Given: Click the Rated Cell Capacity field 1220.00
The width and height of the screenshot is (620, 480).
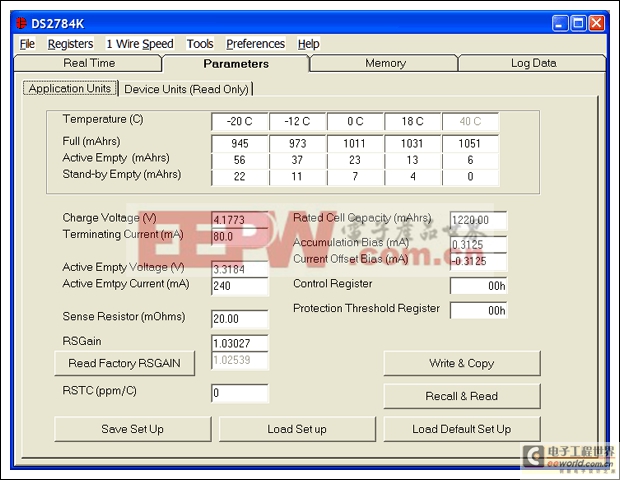Looking at the screenshot, I should 478,220.
